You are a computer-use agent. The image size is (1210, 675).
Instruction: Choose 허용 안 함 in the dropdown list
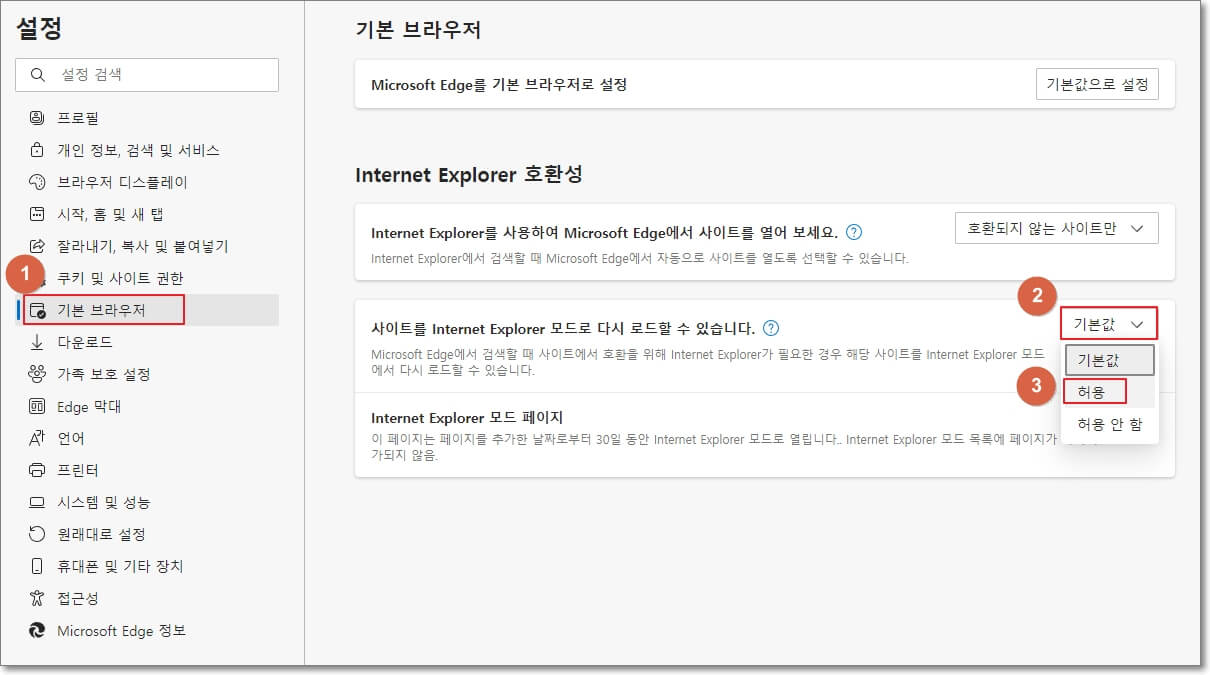click(x=1110, y=424)
